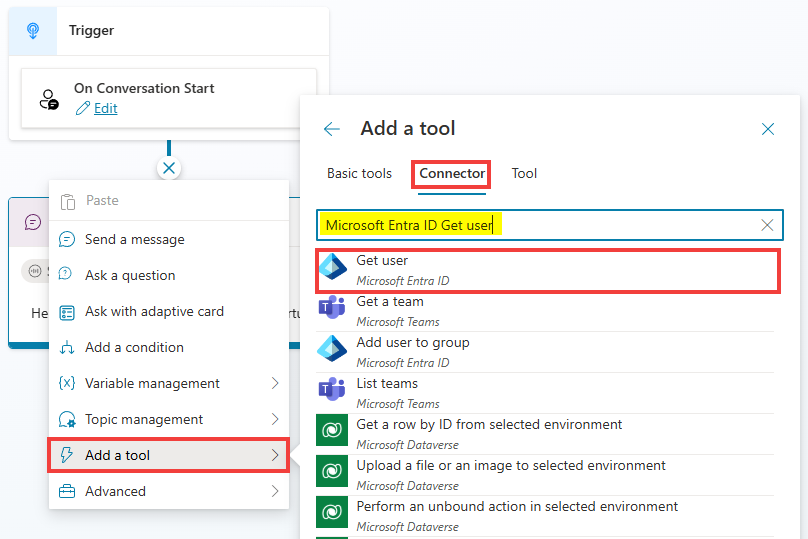808x539 pixels.
Task: Select the Connector tab
Action: coord(452,173)
